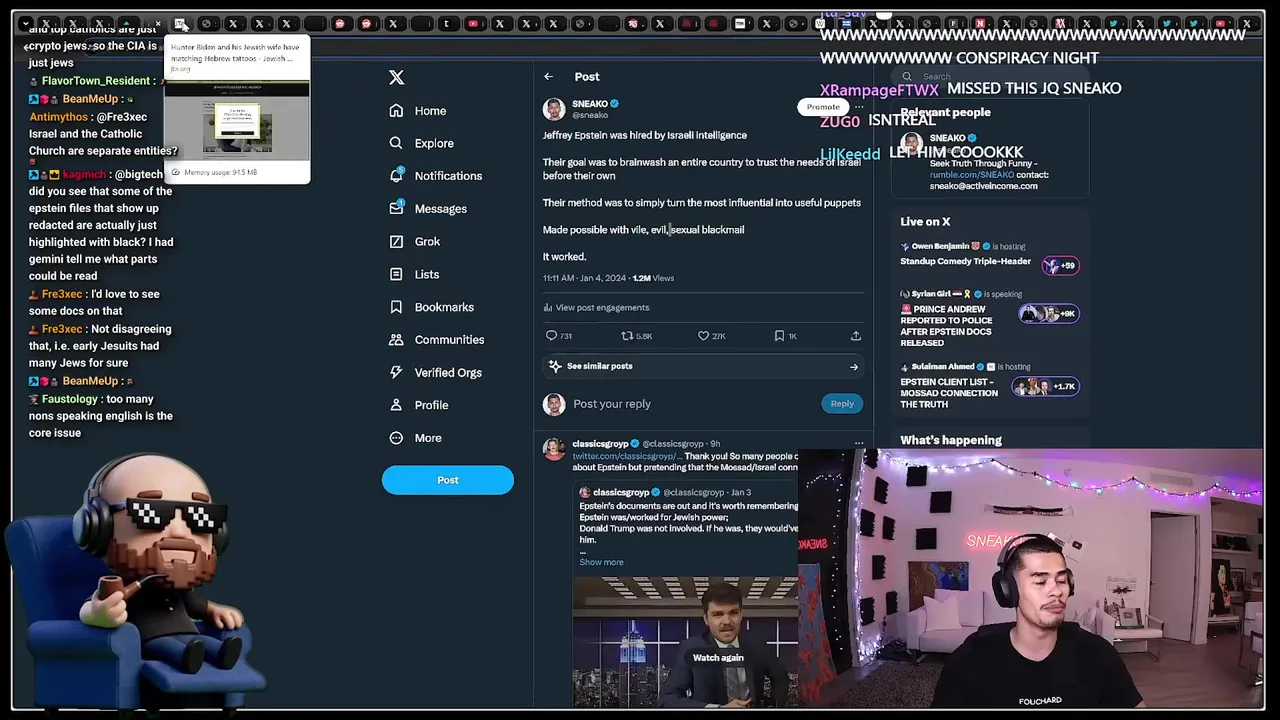1280x720 pixels.
Task: Click the share post icon
Action: (x=856, y=336)
